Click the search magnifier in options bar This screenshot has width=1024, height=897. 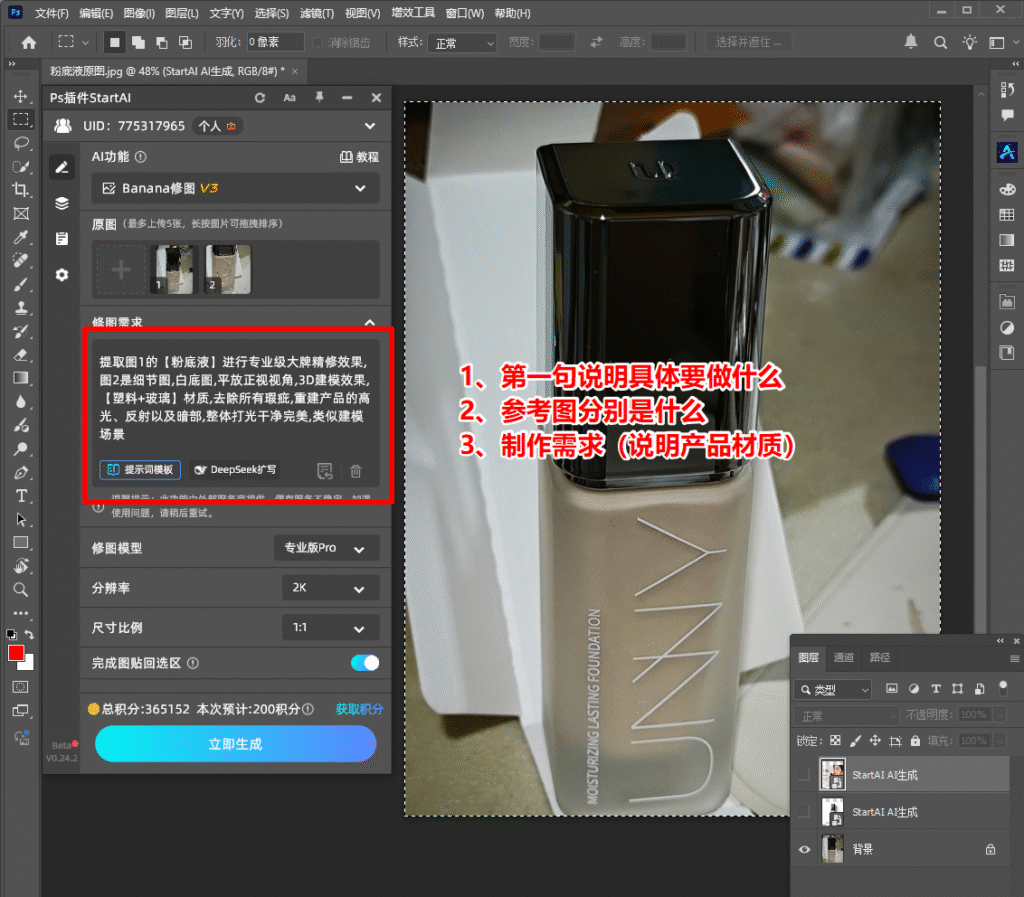point(940,42)
